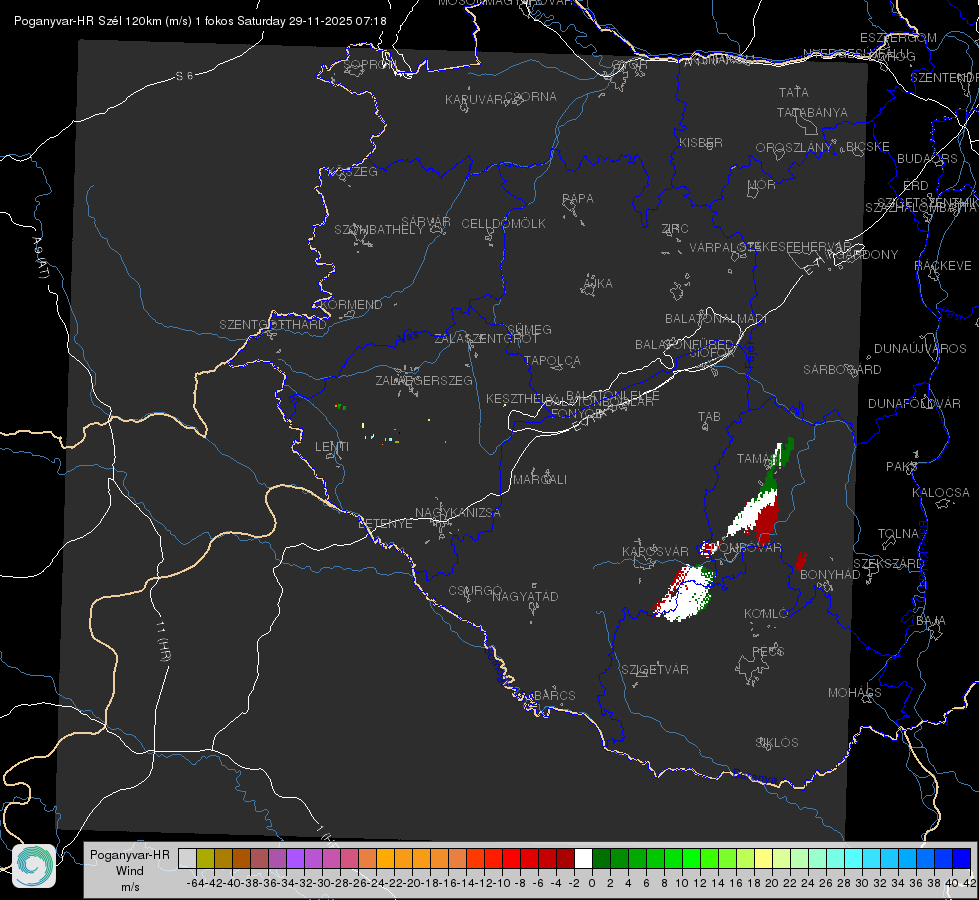Viewport: 979px width, 900px height.
Task: Click the swirl logo icon beside the legend
Action: click(x=34, y=866)
